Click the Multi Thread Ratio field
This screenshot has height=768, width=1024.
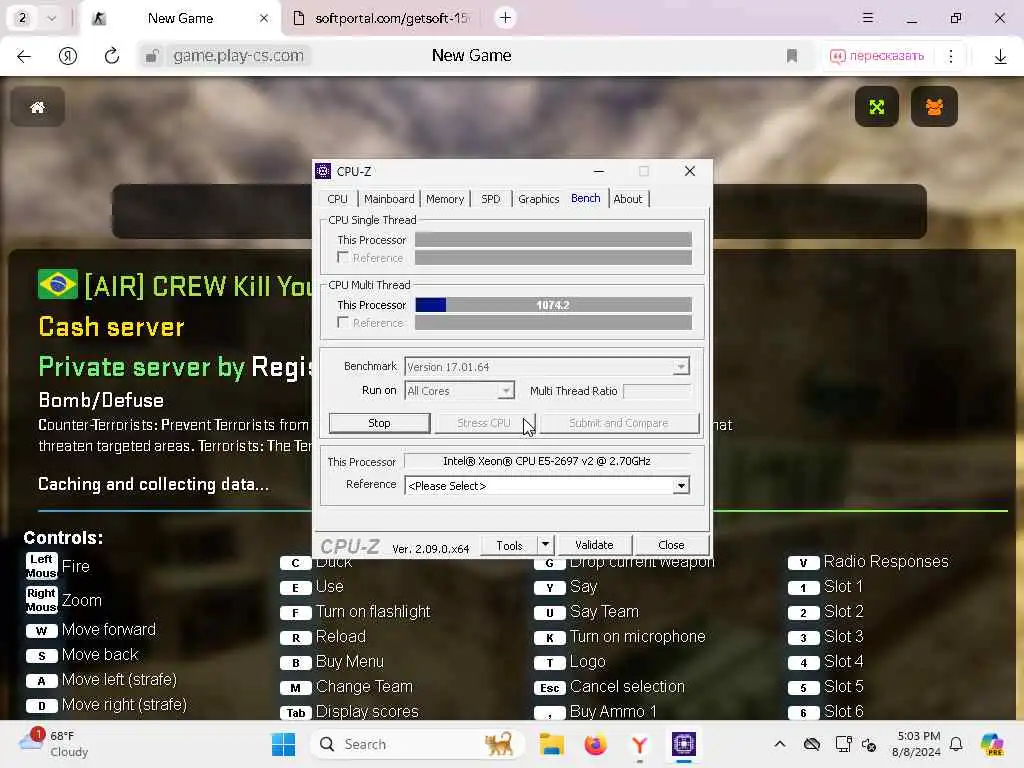(x=657, y=391)
